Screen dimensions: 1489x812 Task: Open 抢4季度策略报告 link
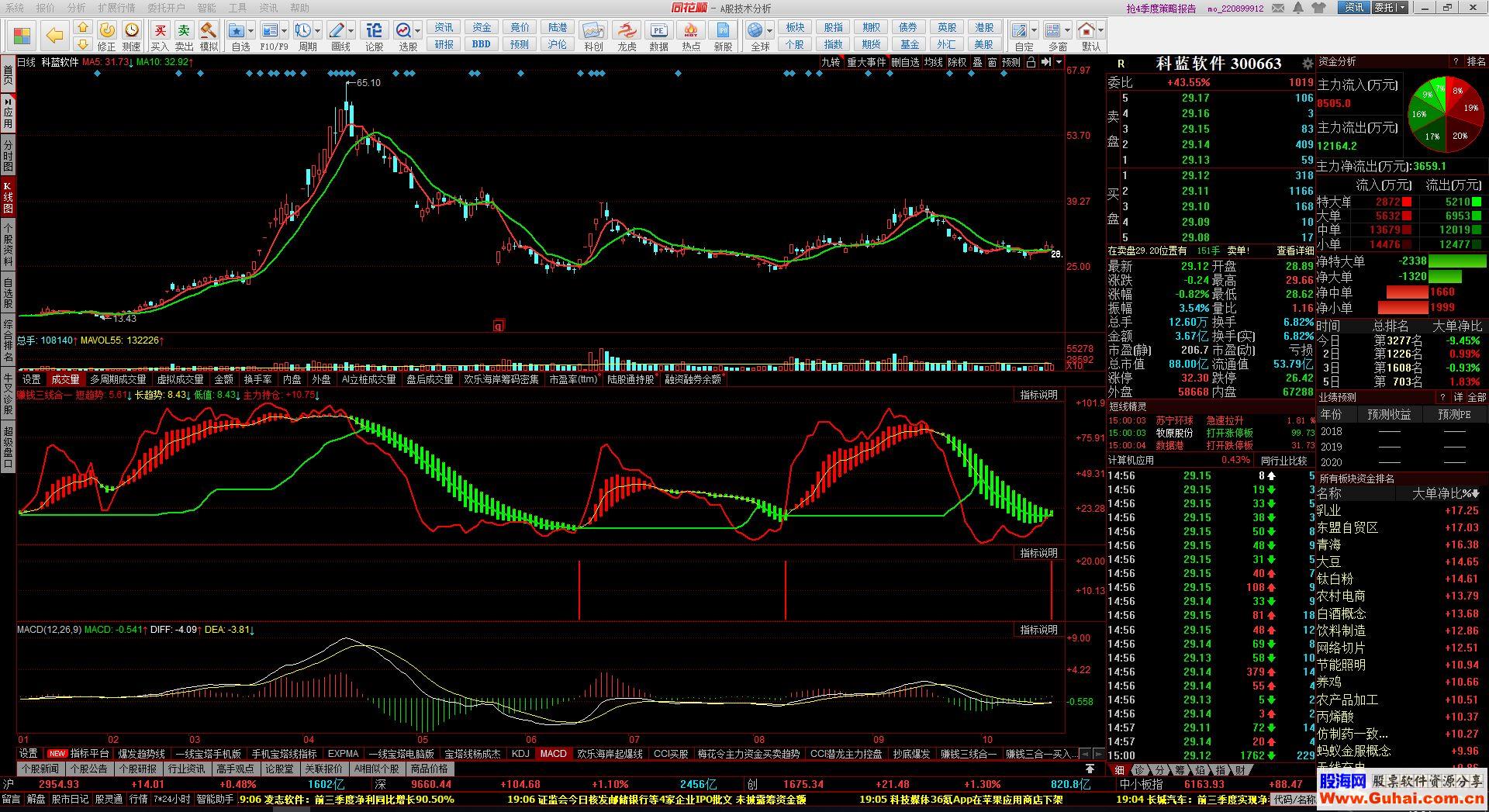(1161, 8)
